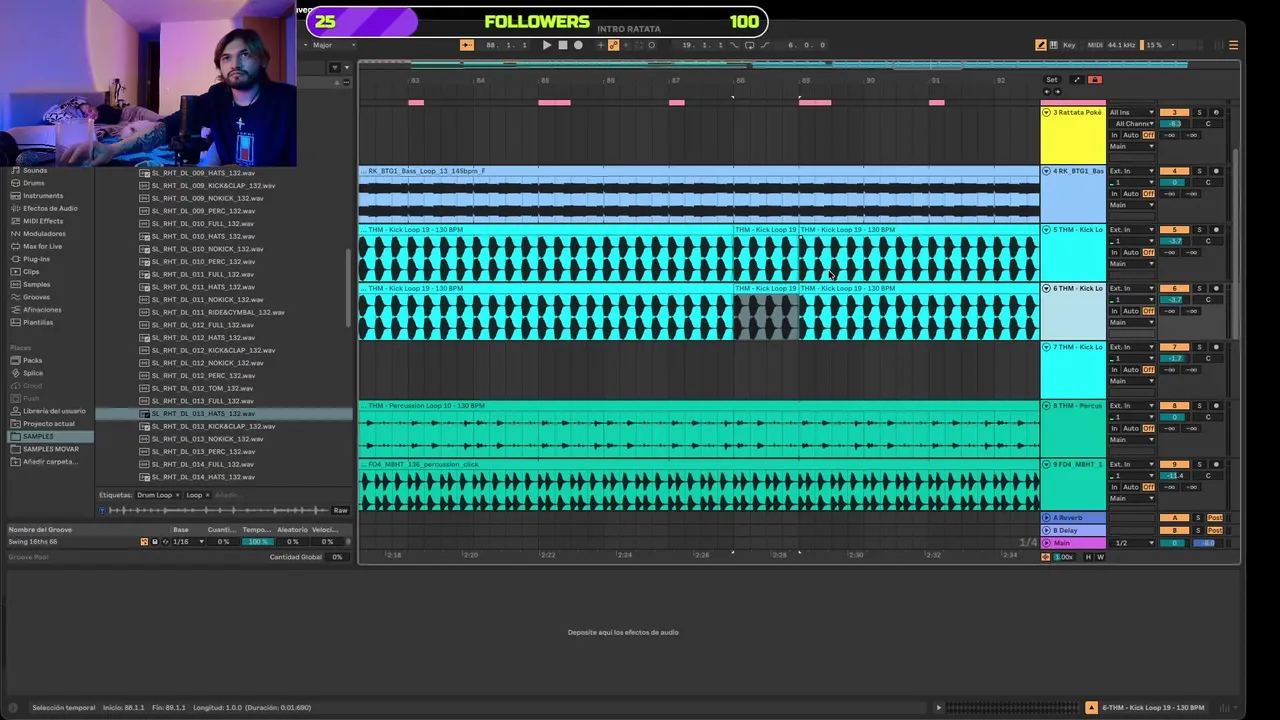Screen dimensions: 1280x720
Task: Open the Drums browser category
Action: pos(34,183)
